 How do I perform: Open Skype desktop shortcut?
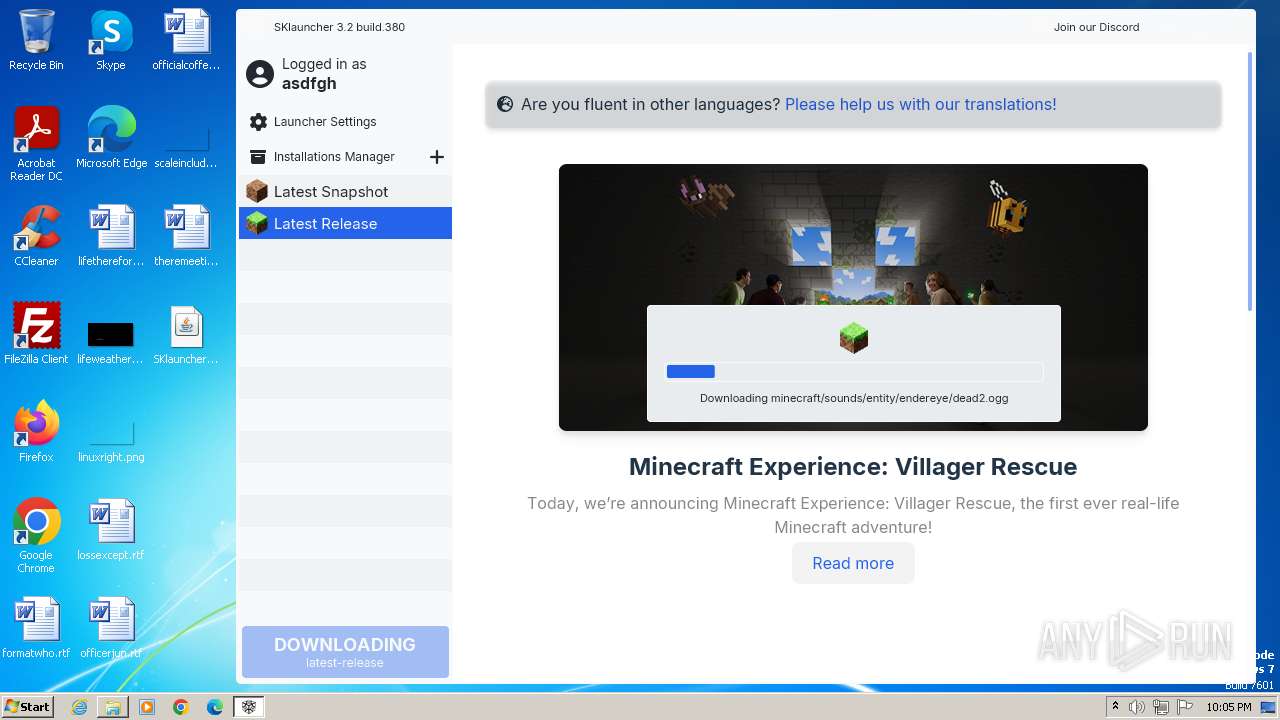[x=111, y=41]
